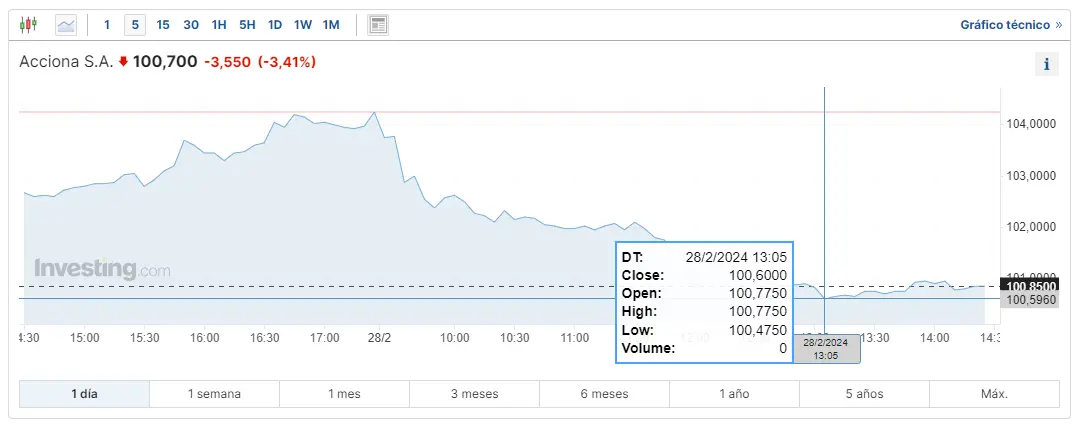Viewport: 1083px width, 428px height.
Task: Click the 28/2/2024 13:05 time axis marker
Action: click(826, 348)
